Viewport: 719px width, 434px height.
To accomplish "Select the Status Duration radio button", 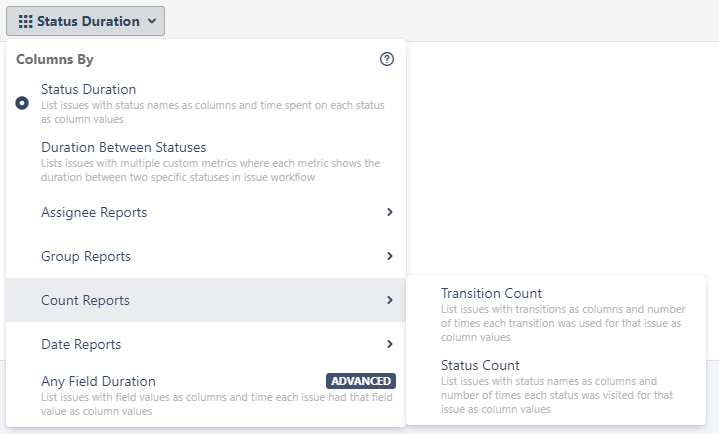I will pyautogui.click(x=22, y=103).
